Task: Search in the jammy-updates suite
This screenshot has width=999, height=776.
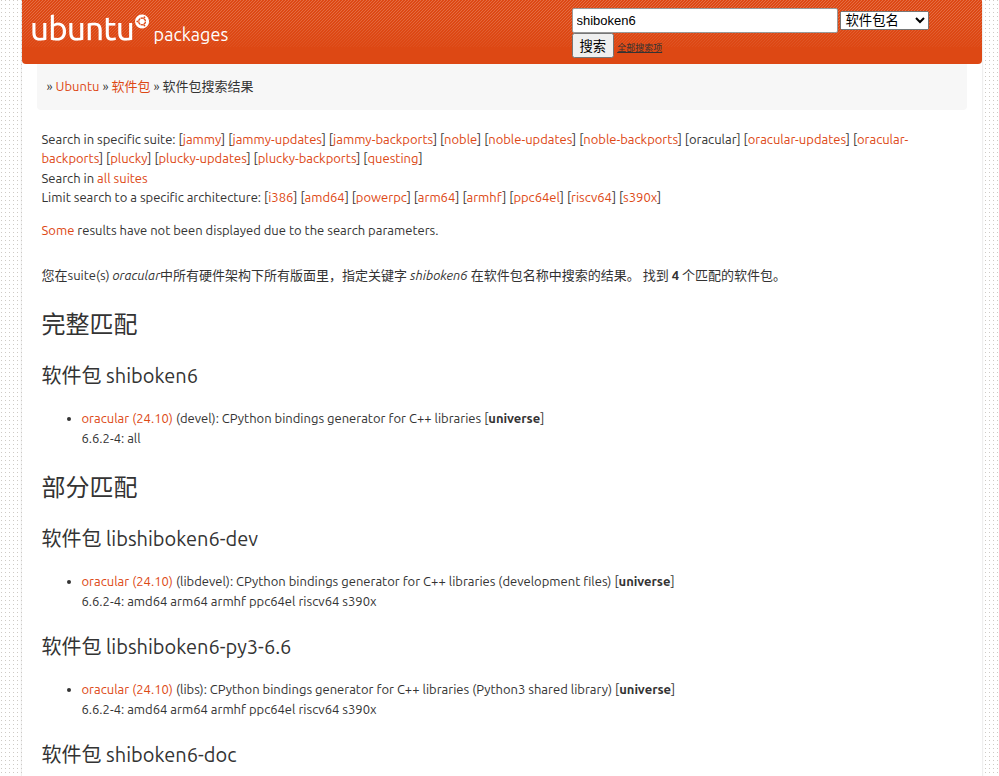Action: click(x=277, y=140)
